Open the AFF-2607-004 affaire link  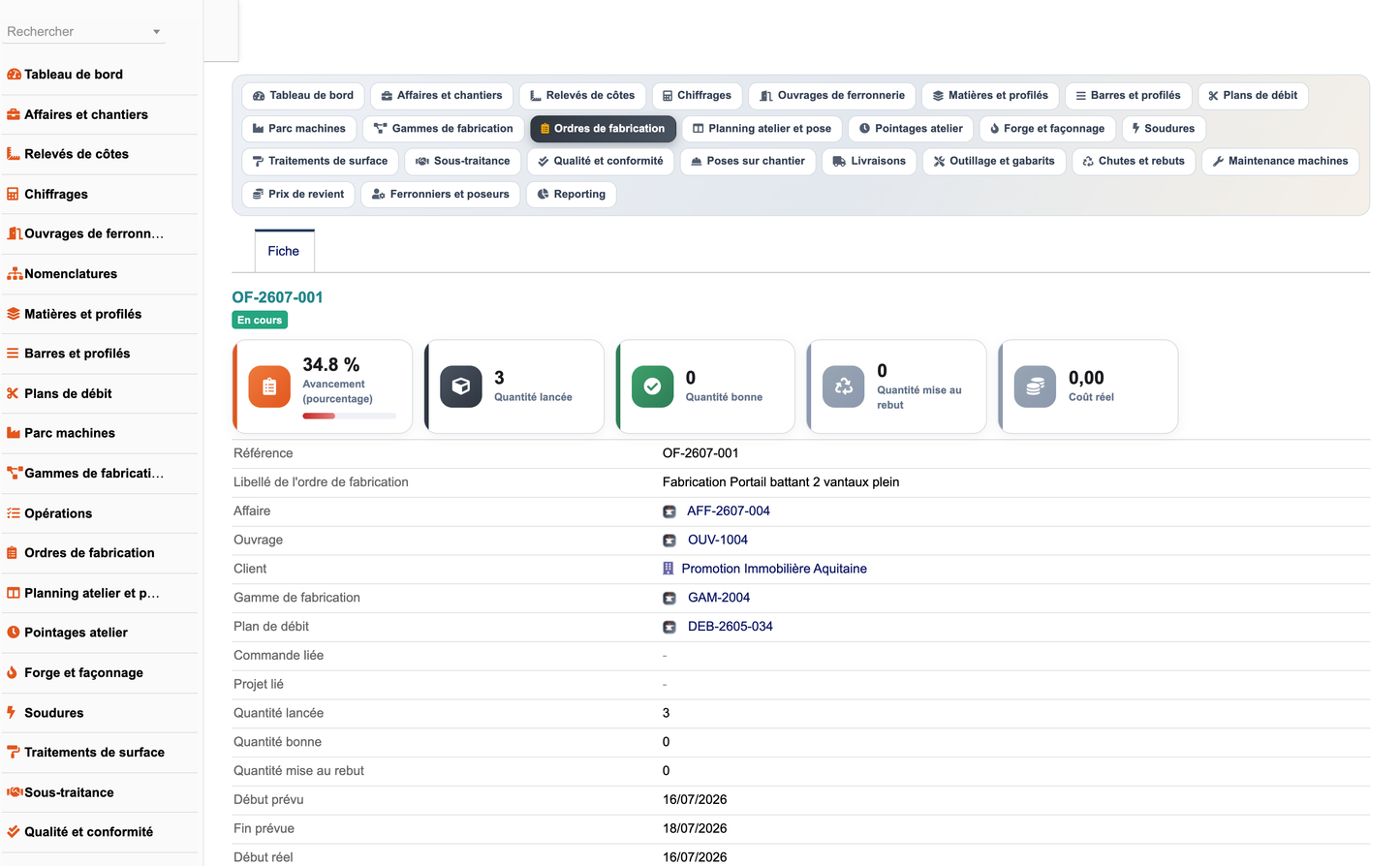click(x=729, y=511)
